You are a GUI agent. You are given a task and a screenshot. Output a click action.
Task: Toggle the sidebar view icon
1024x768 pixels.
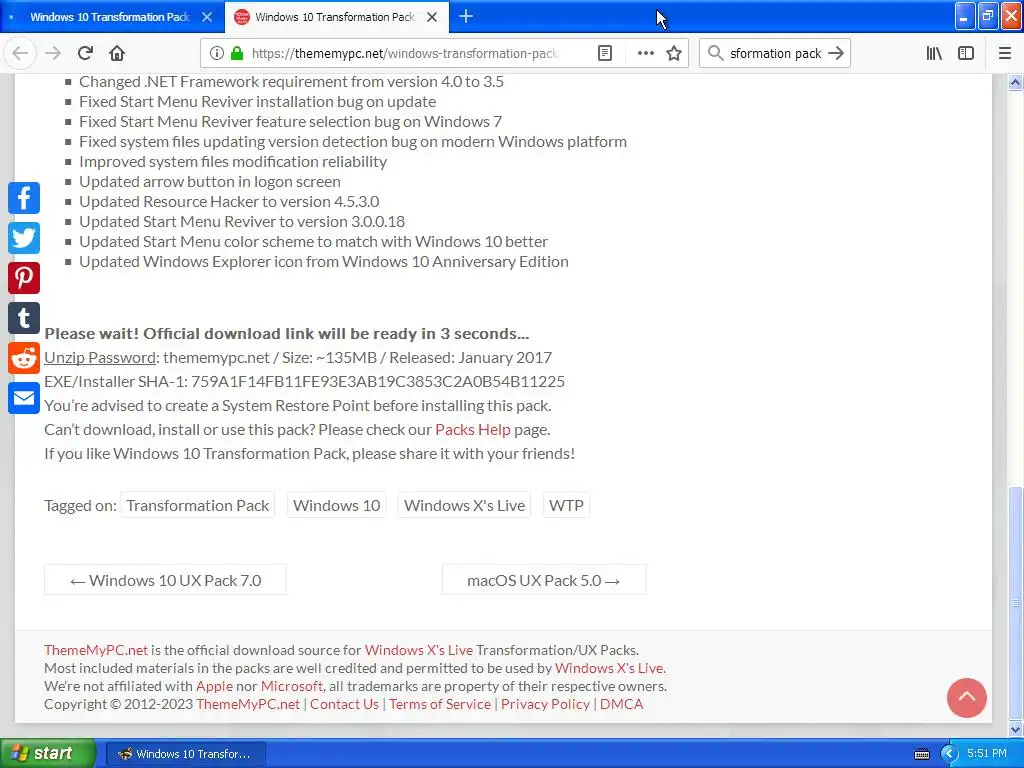[966, 54]
